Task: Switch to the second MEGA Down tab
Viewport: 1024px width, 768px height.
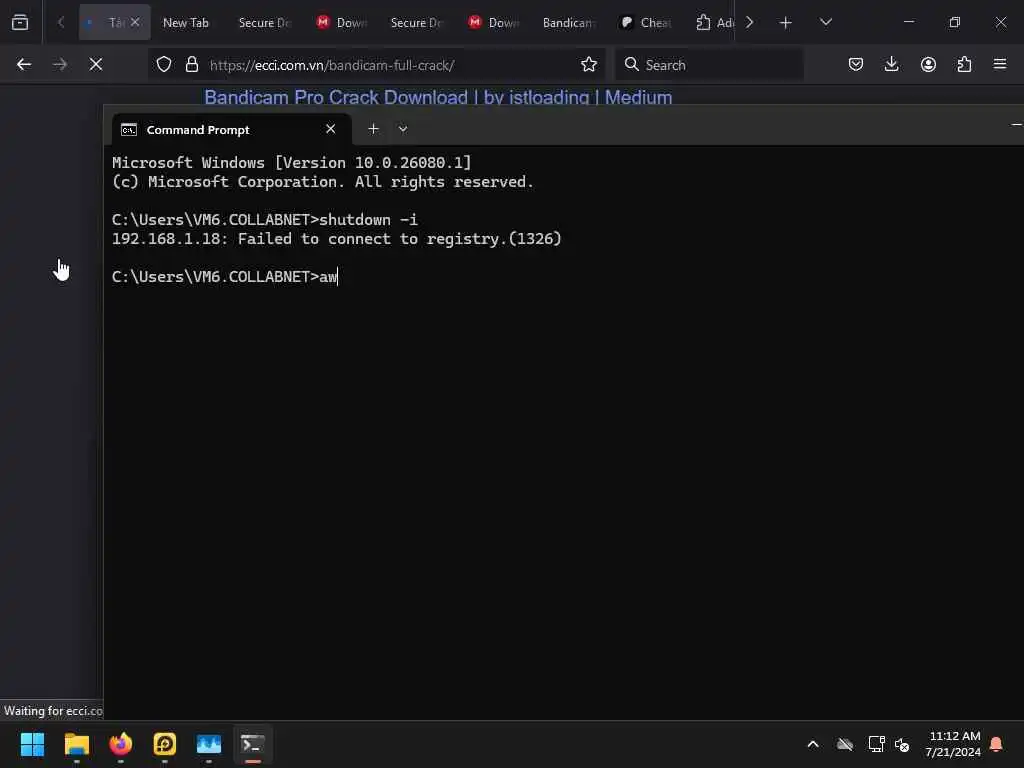Action: [x=493, y=23]
